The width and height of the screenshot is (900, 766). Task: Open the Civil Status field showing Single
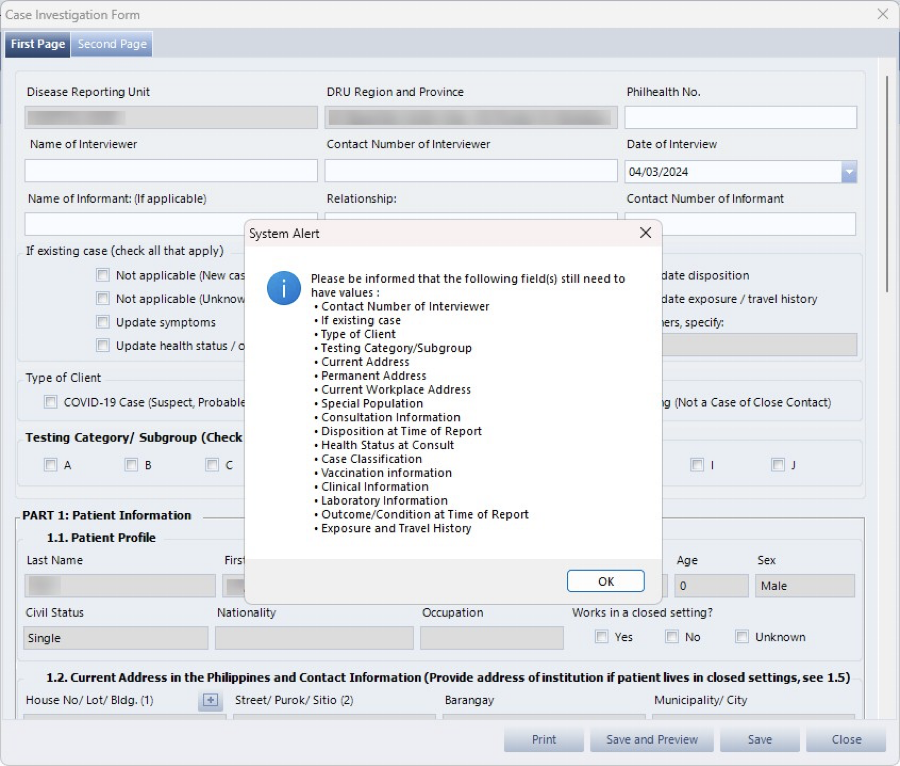pos(116,638)
